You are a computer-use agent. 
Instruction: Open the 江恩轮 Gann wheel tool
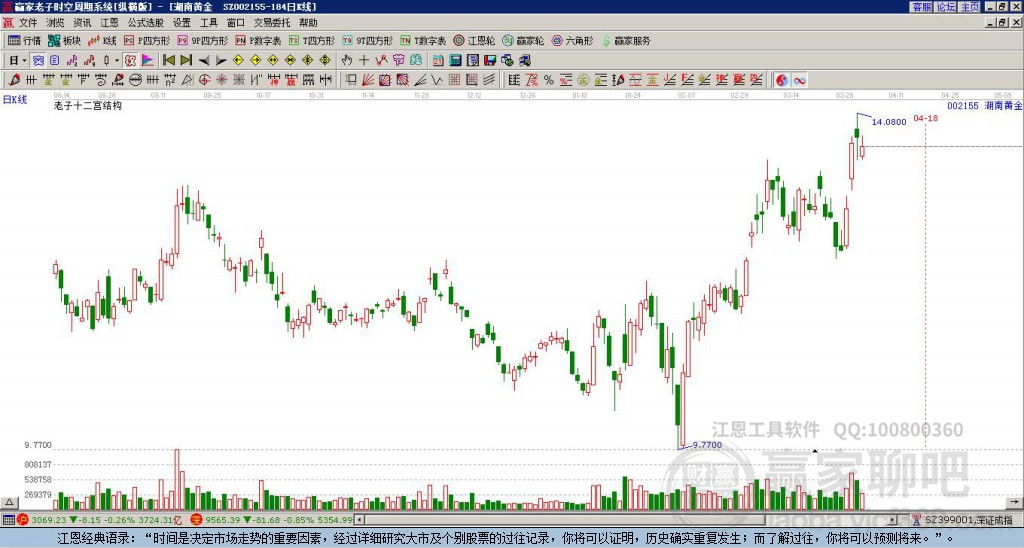point(474,40)
